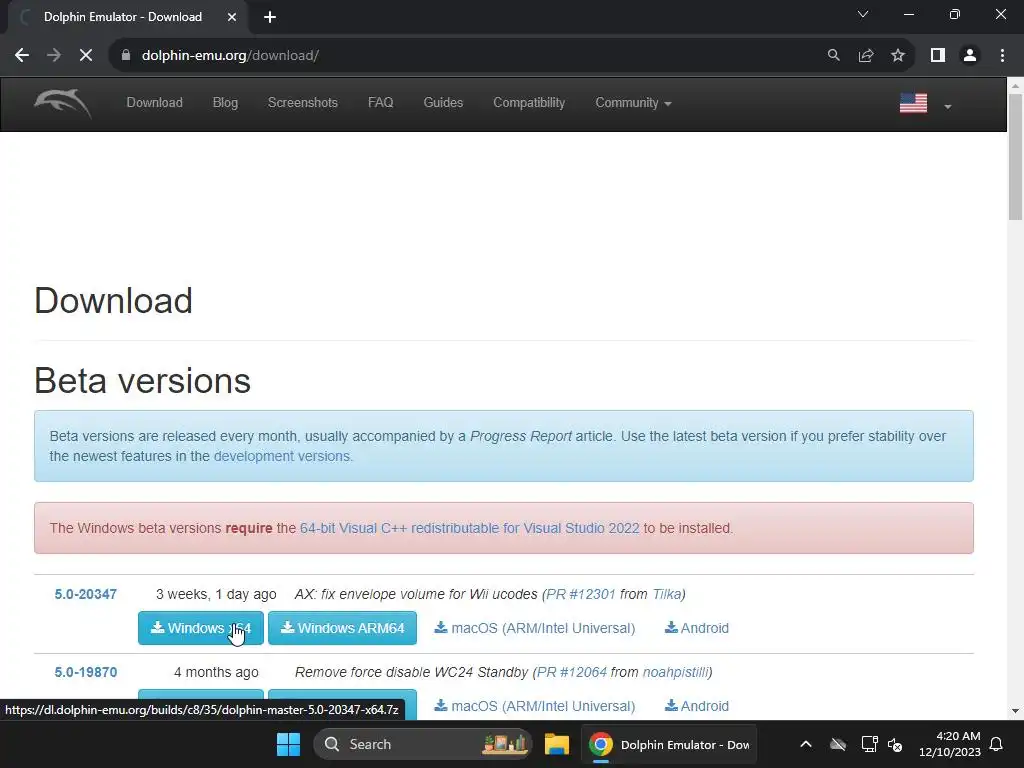The image size is (1024, 768).
Task: Click page scrollbar thumb
Action: [x=1015, y=157]
